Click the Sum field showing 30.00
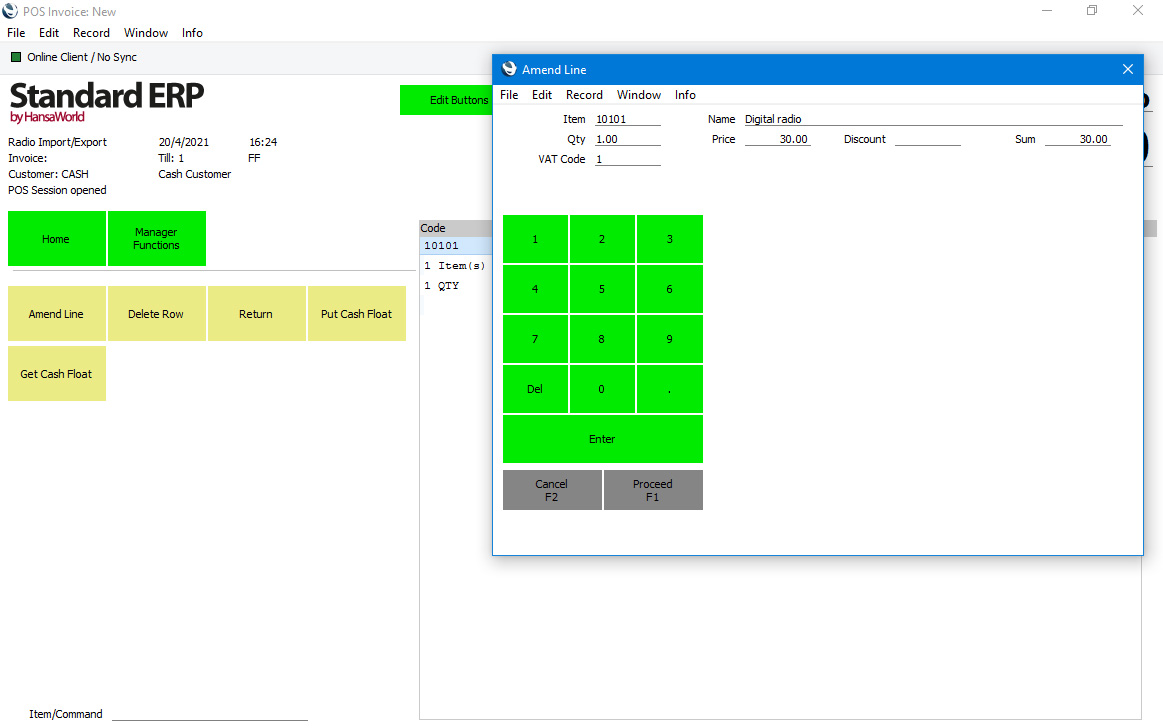The height and width of the screenshot is (728, 1163). (x=1078, y=139)
